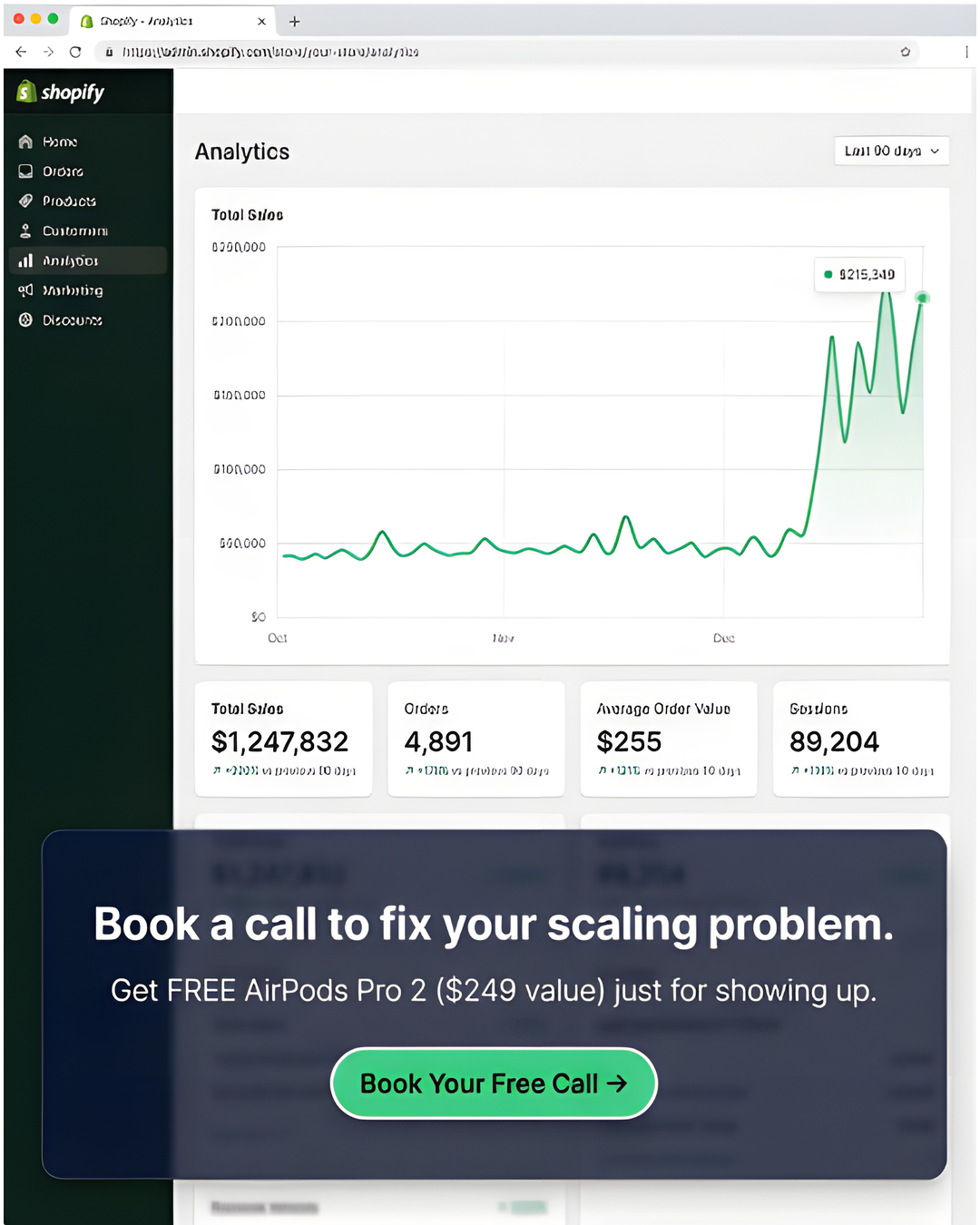Viewport: 980px width, 1225px height.
Task: Click the 'Get FREE AirPods Pro 2' text
Action: pos(269,990)
